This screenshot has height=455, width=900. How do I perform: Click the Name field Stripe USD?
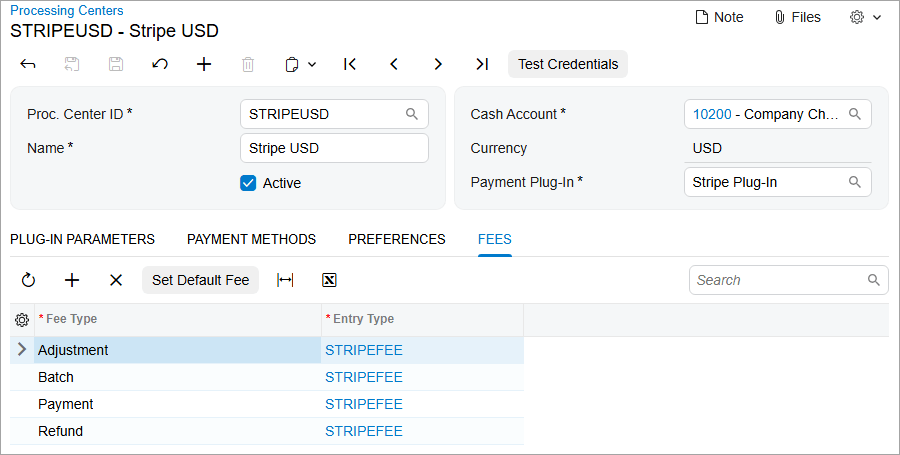point(334,148)
